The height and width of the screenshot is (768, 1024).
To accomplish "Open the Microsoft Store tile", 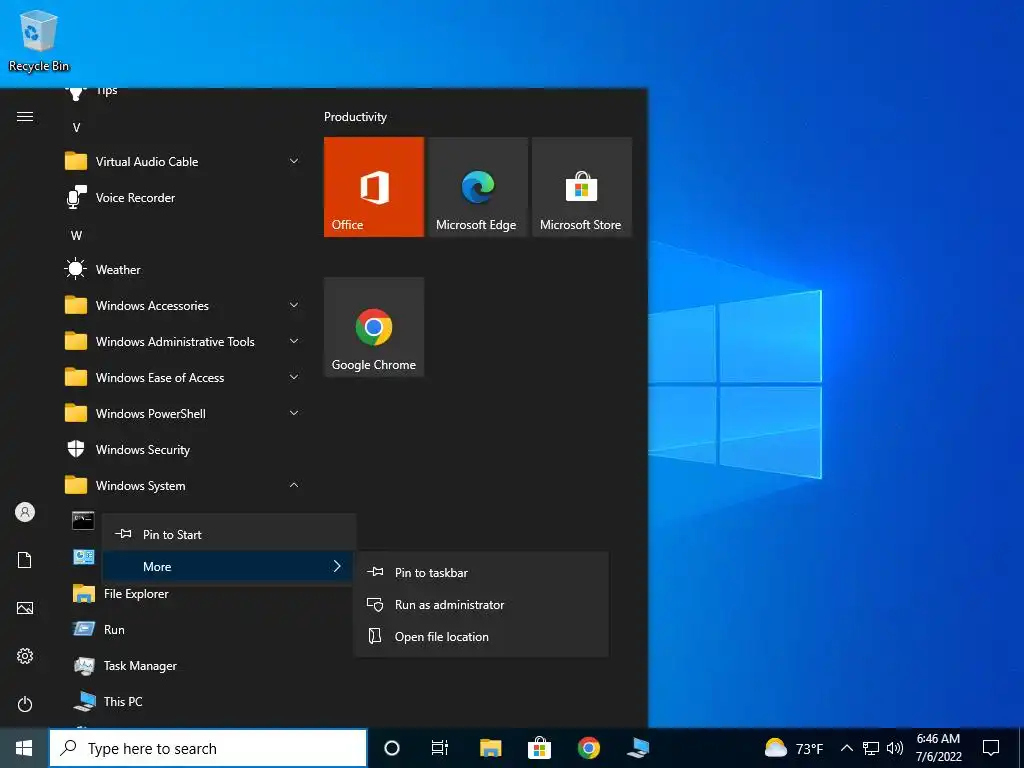I will 582,187.
